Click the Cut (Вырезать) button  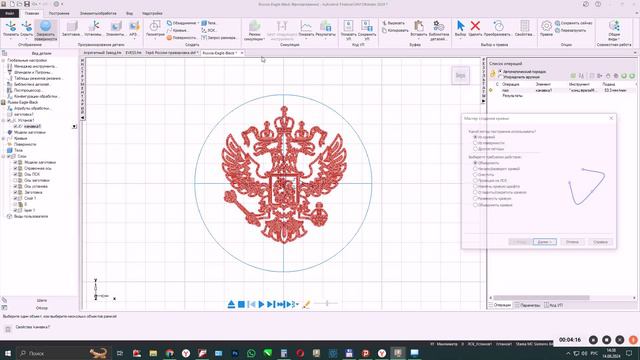point(393,23)
